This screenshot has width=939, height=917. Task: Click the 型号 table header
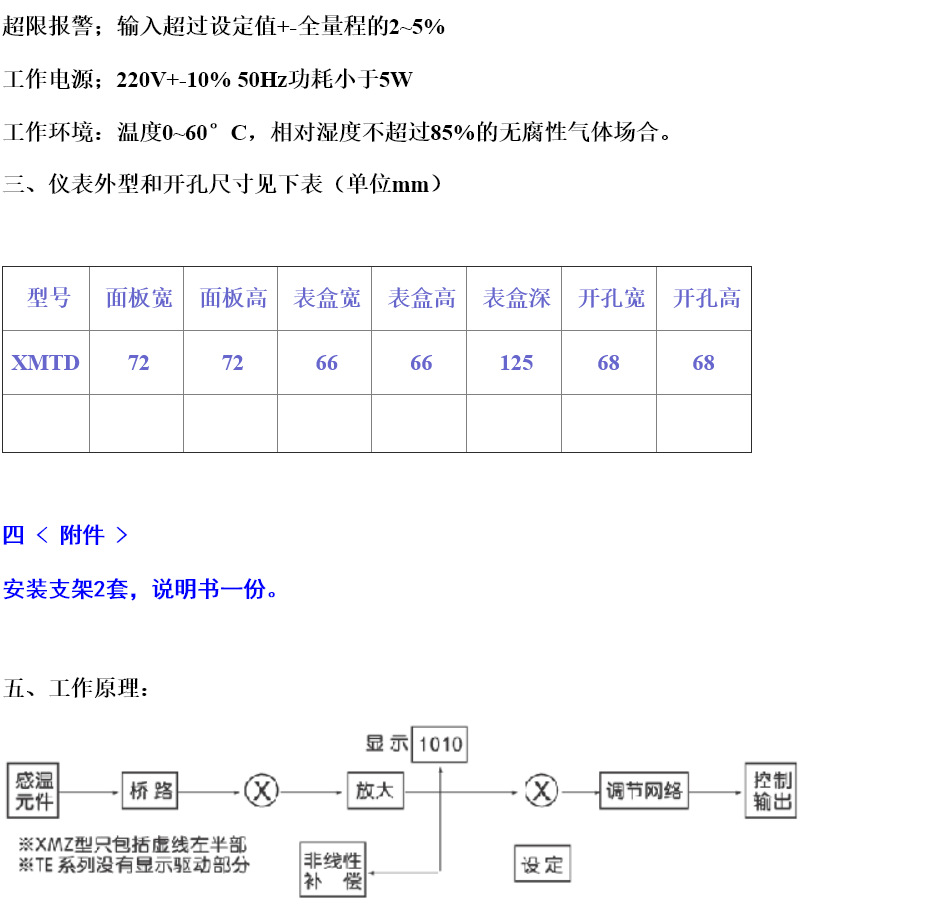pyautogui.click(x=45, y=298)
